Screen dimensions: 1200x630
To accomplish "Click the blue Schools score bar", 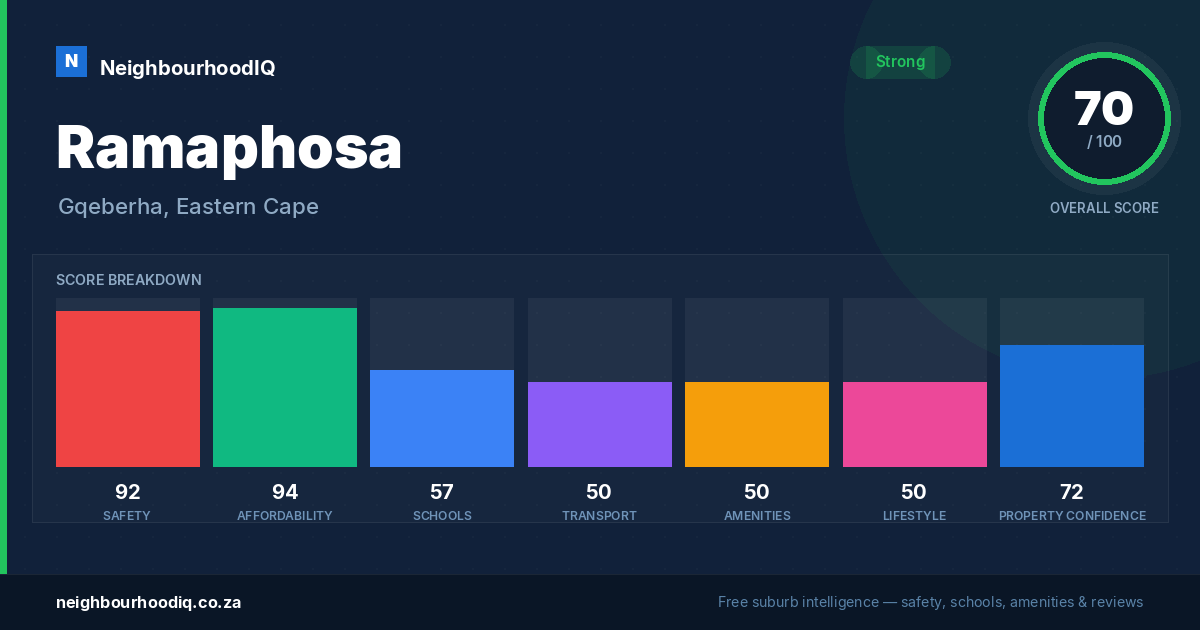I will (x=442, y=418).
